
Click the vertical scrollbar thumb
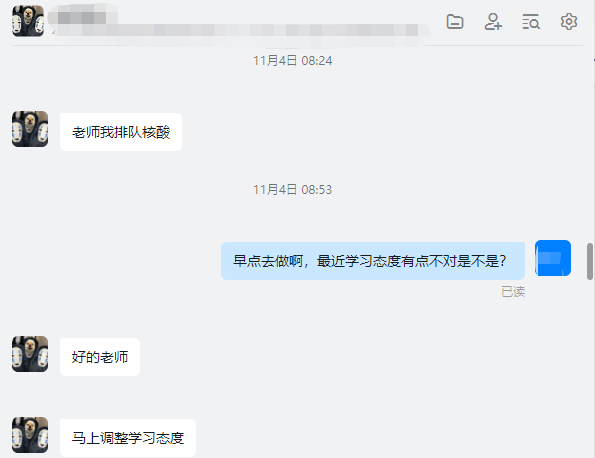pos(590,262)
